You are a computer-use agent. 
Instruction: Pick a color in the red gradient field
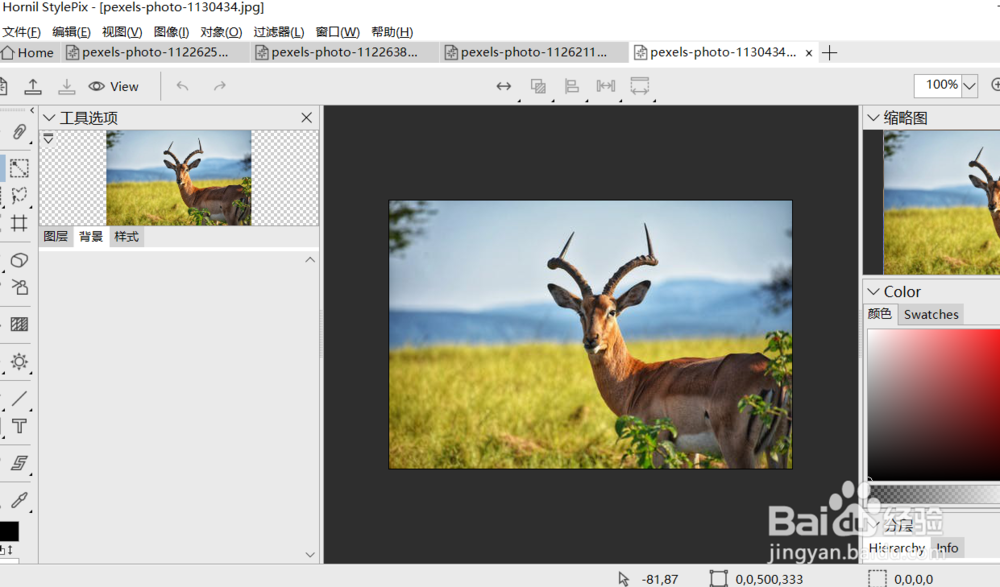(x=934, y=405)
